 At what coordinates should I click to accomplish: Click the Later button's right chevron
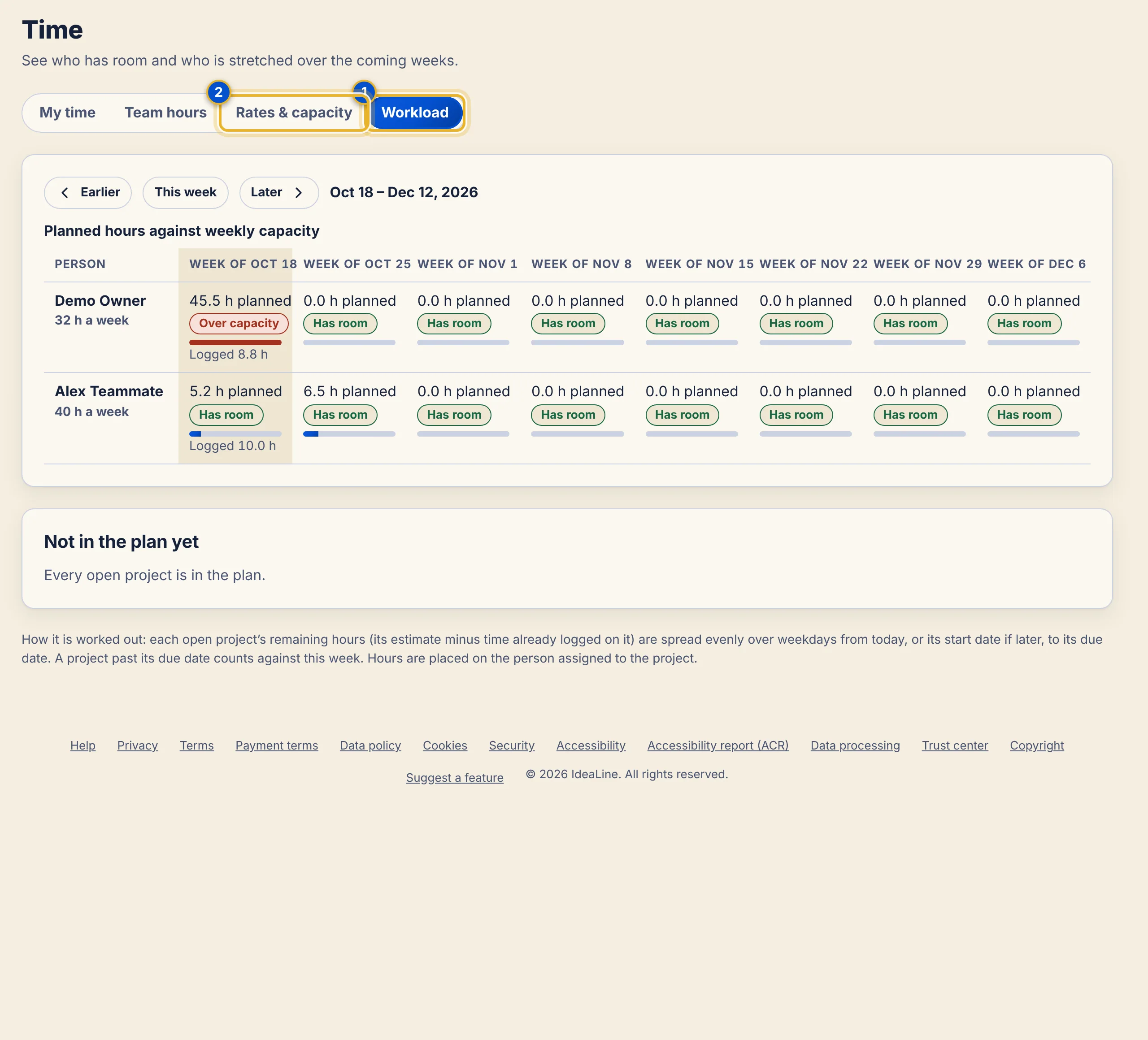pyautogui.click(x=298, y=192)
